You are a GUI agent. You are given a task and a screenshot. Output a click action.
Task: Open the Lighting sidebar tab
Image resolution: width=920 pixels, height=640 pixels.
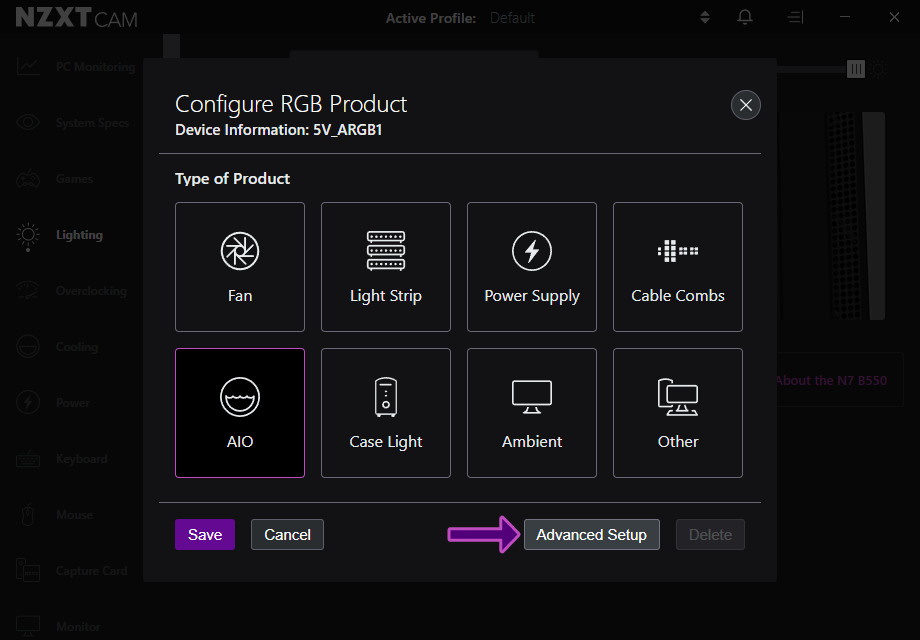pos(78,235)
